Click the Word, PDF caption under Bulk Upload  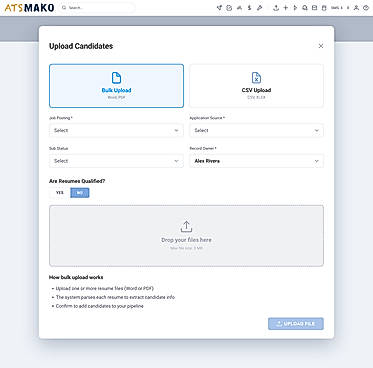pyautogui.click(x=116, y=97)
